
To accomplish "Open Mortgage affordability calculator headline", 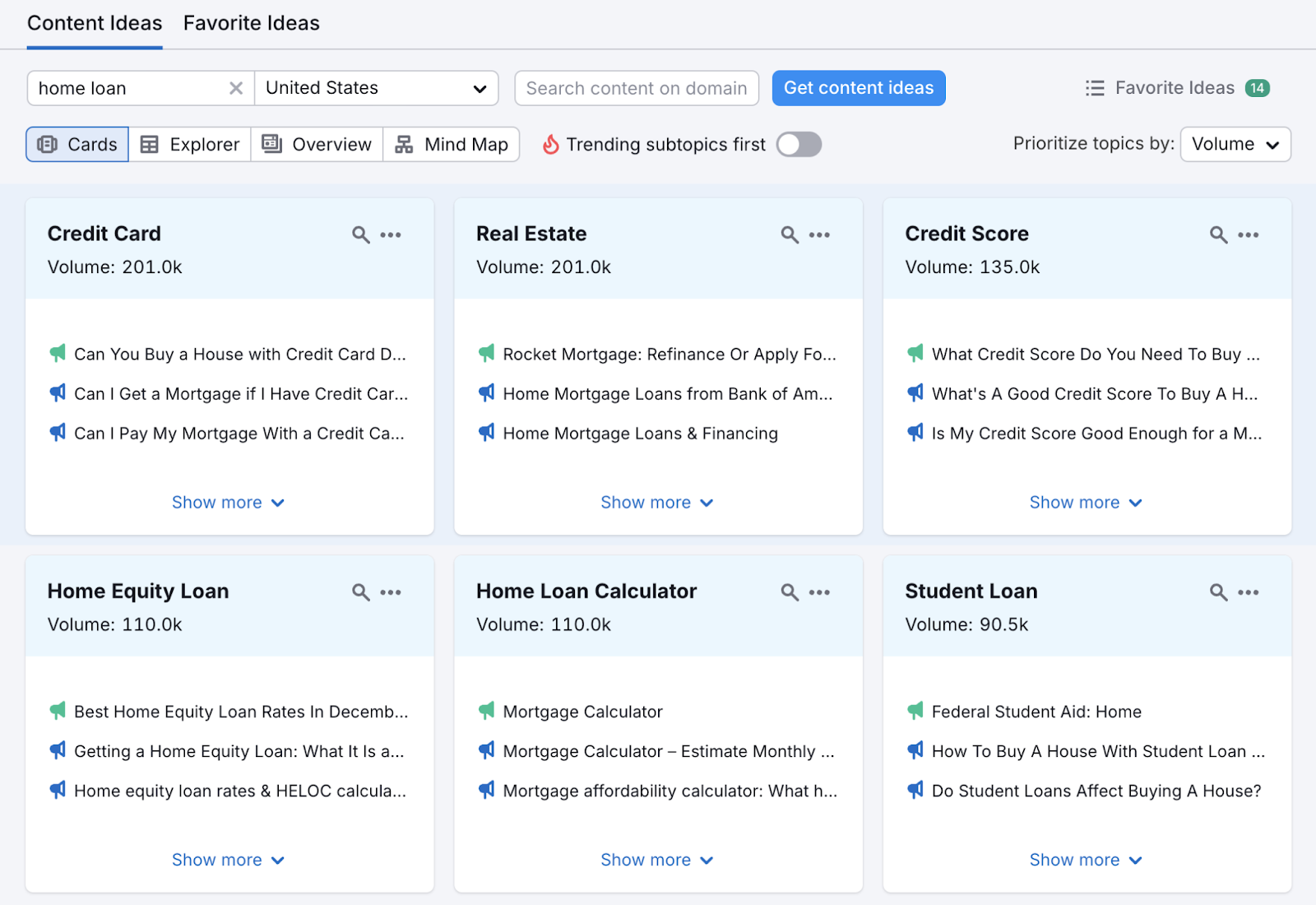I will tap(670, 791).
